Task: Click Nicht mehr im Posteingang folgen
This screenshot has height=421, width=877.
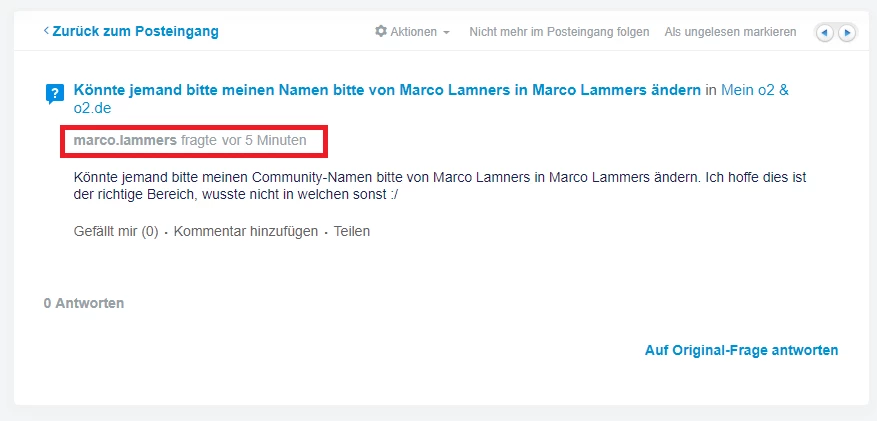Action: 559,32
